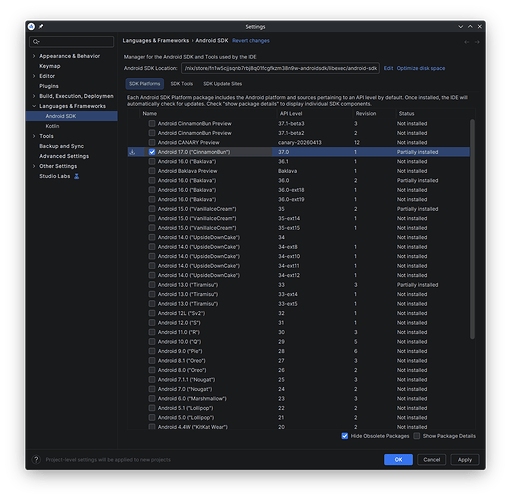Check Android 13.0 ("Tiramisu") API 33 checkbox
The height and width of the screenshot is (500, 510).
click(x=152, y=285)
